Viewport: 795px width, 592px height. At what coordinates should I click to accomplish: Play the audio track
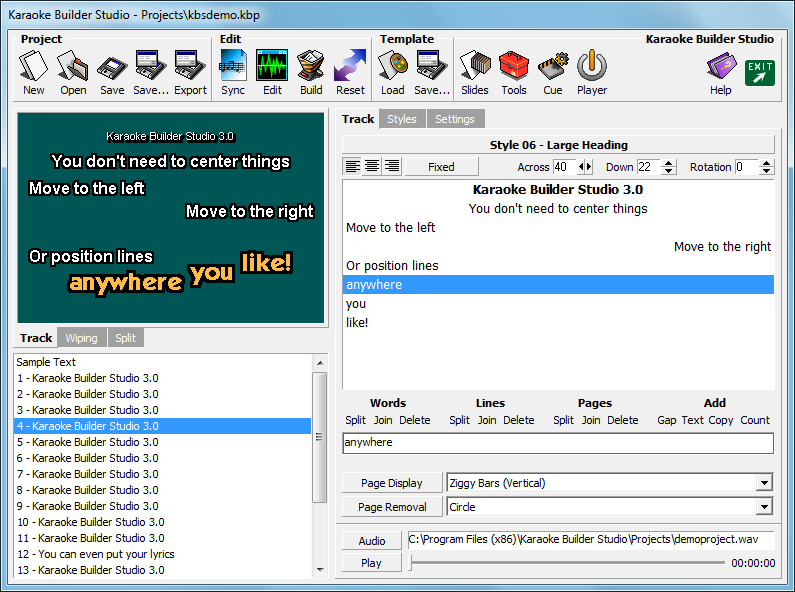point(372,563)
